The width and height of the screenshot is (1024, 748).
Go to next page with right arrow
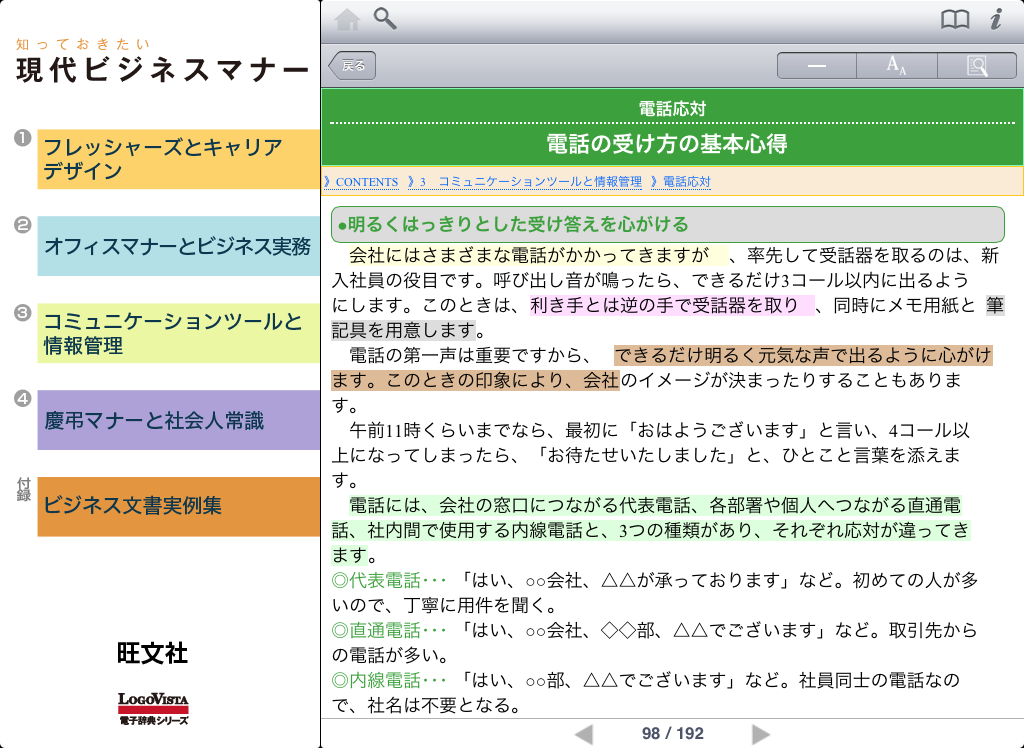click(x=761, y=734)
